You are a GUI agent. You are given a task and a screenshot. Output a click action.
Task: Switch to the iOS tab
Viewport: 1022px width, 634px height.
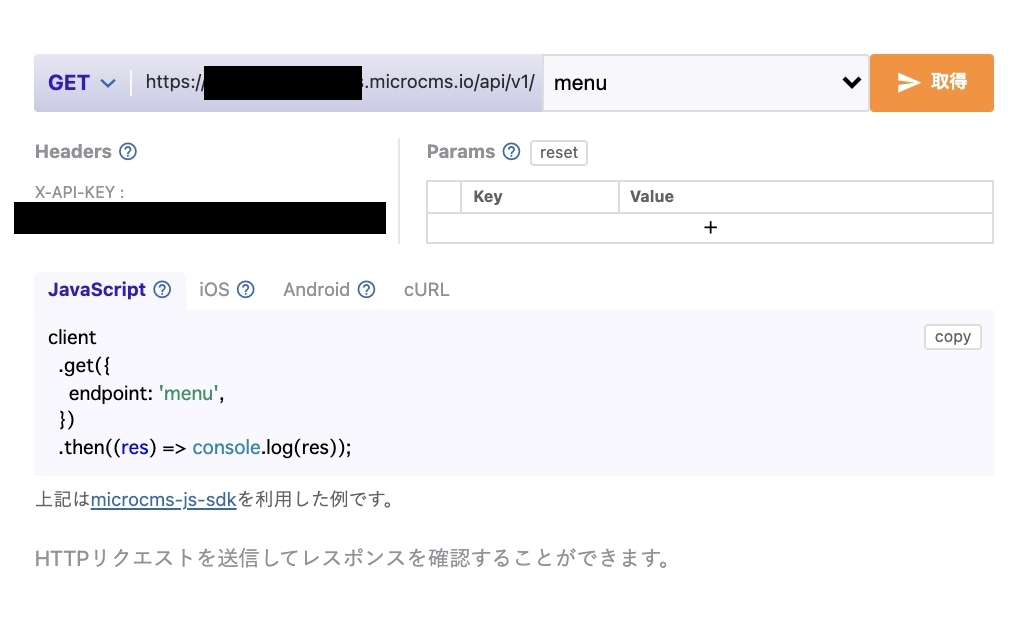(215, 289)
